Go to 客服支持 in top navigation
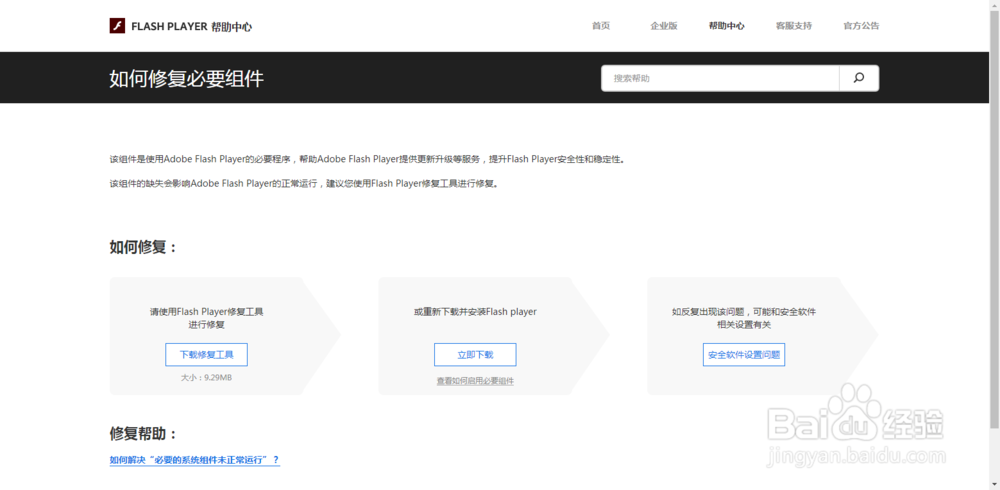1000x490 pixels. point(794,26)
